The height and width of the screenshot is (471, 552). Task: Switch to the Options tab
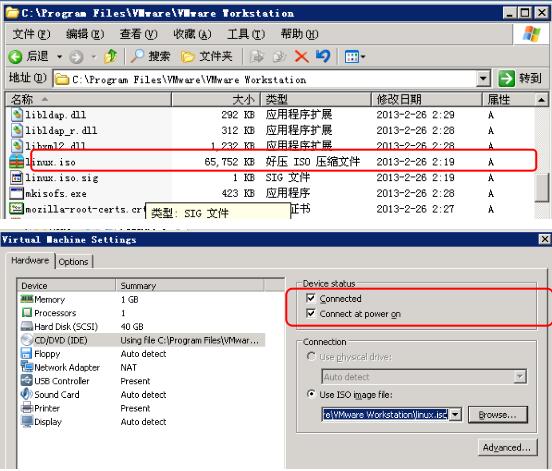click(73, 262)
